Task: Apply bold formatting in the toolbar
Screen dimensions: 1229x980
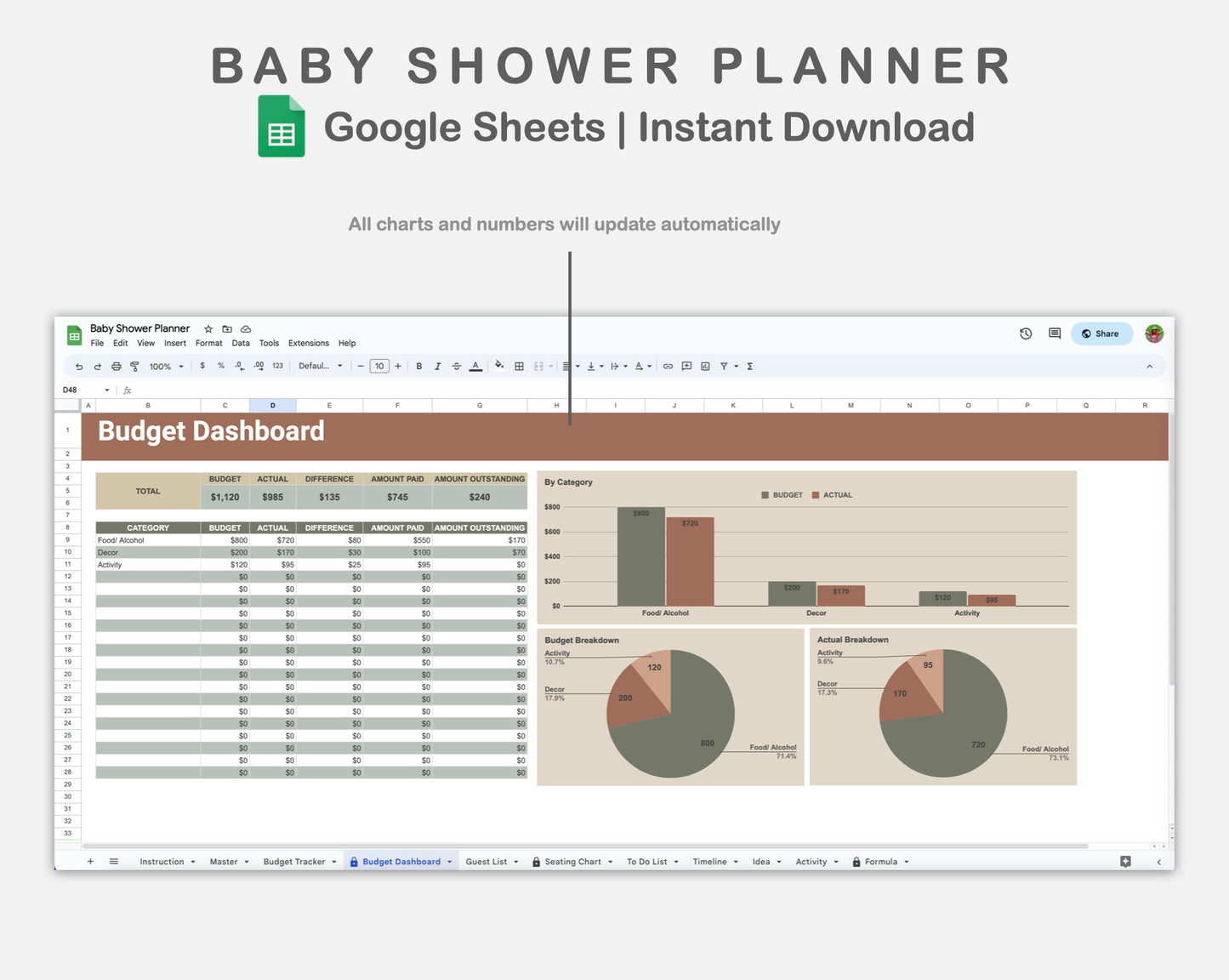Action: pyautogui.click(x=418, y=366)
